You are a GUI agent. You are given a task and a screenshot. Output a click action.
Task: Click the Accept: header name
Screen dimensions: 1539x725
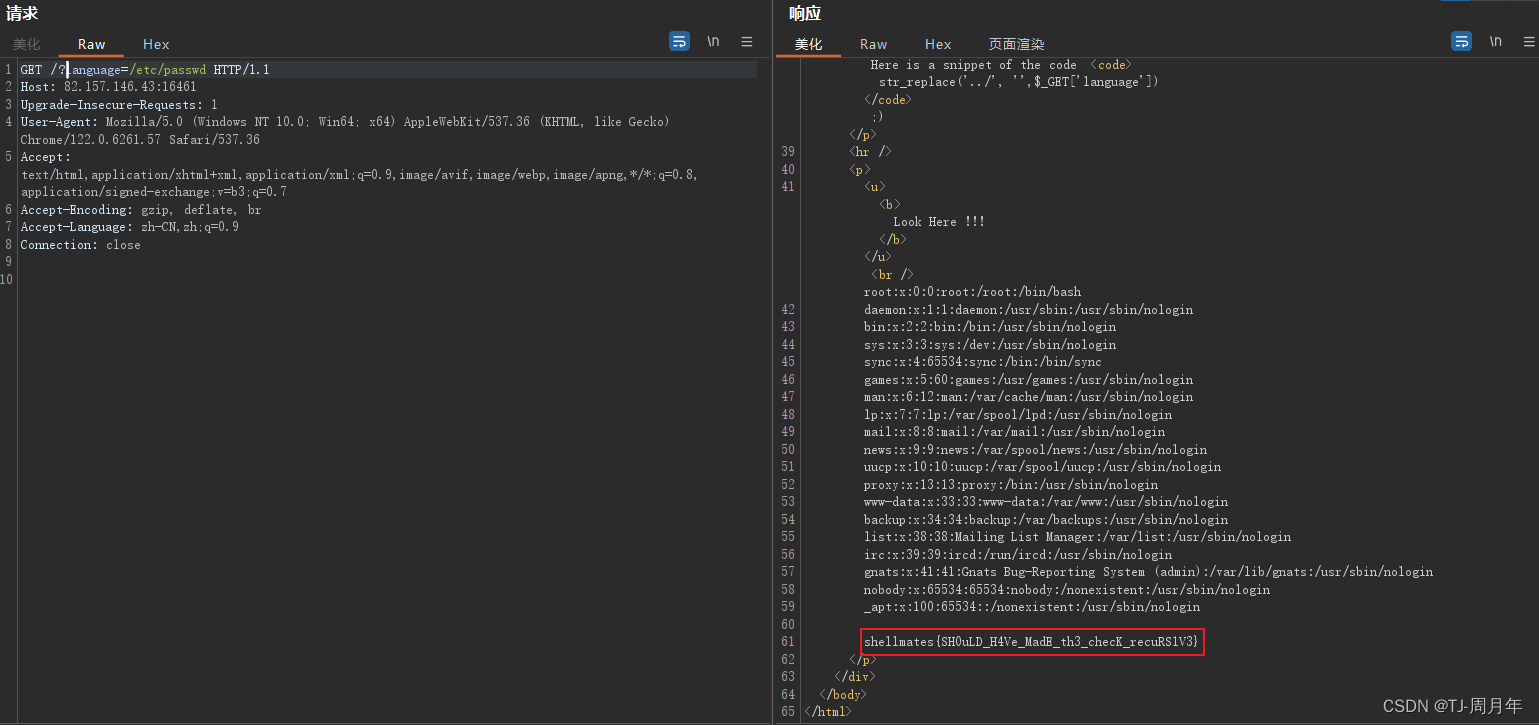[46, 157]
